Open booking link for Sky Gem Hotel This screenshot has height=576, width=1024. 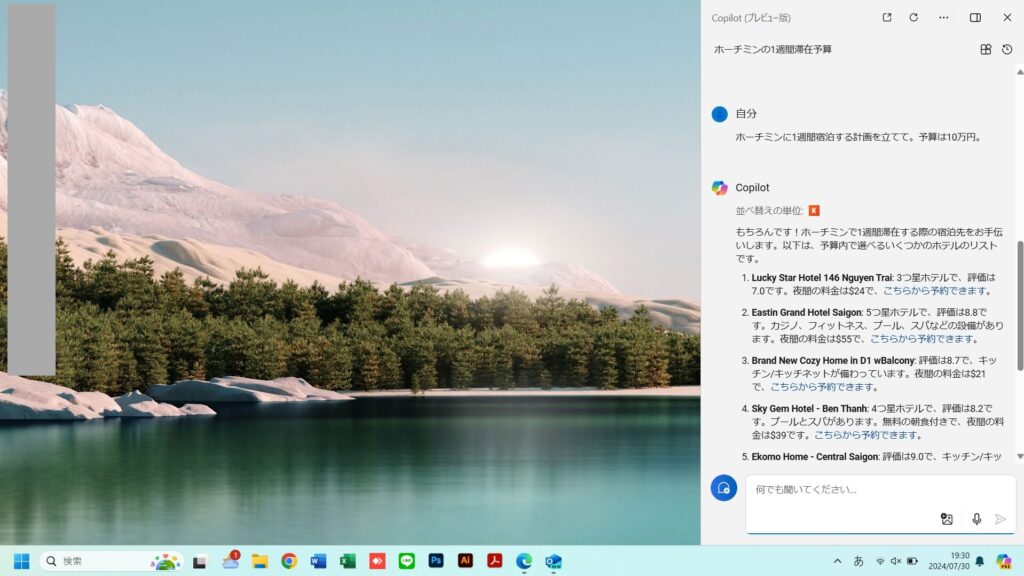[x=866, y=435]
